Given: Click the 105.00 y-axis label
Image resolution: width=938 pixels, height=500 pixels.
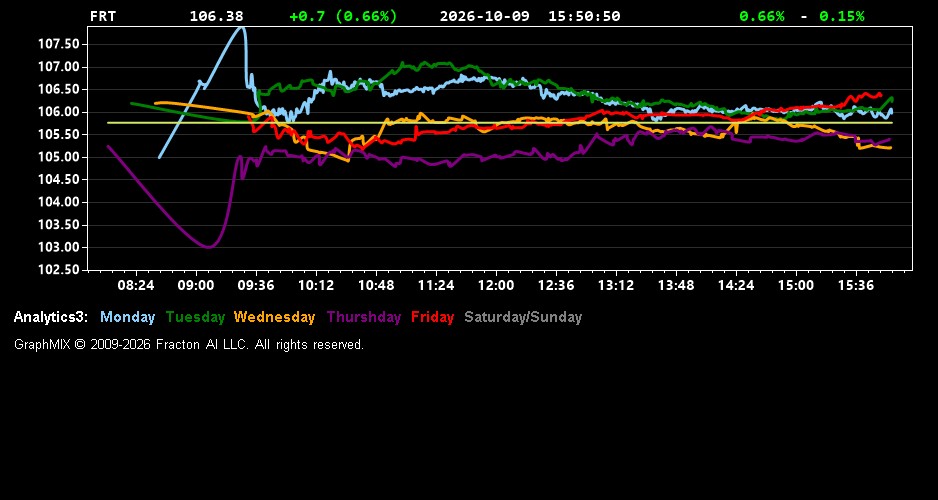Looking at the screenshot, I should click(x=59, y=157).
